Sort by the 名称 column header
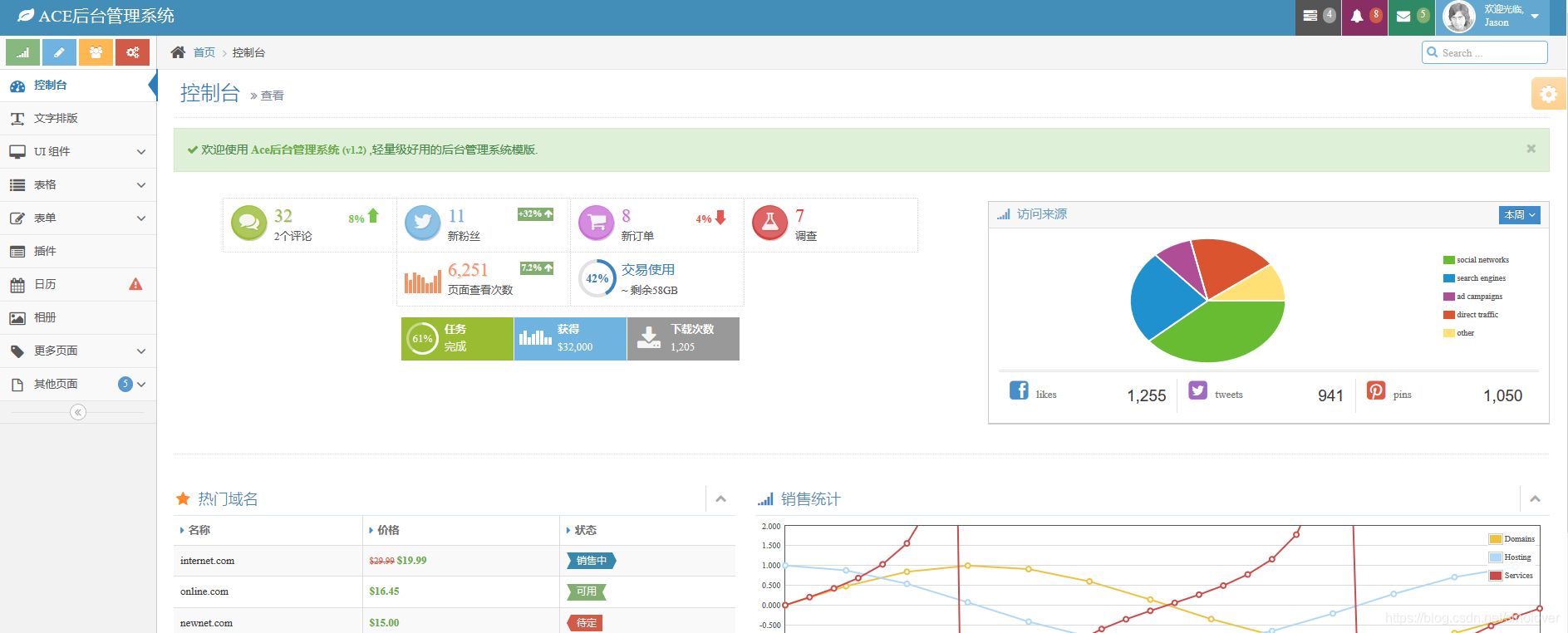 [x=268, y=530]
